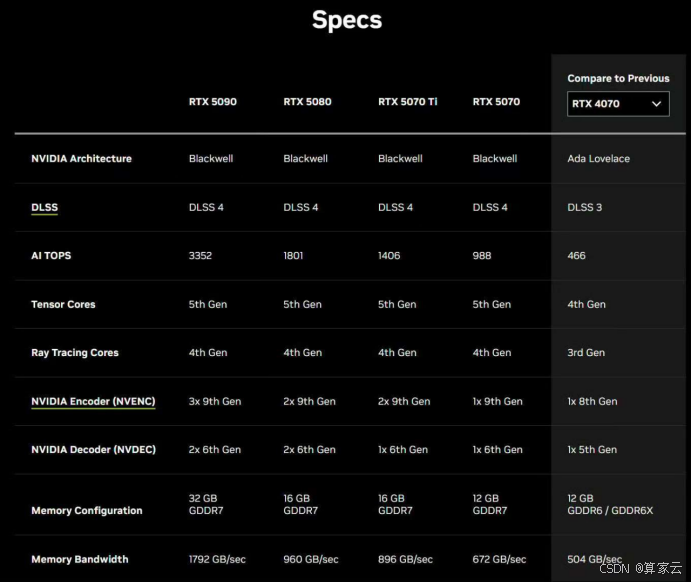Open the NVIDIA Encoder (NVENC) link
Viewport: 691px width, 583px height.
(93, 401)
